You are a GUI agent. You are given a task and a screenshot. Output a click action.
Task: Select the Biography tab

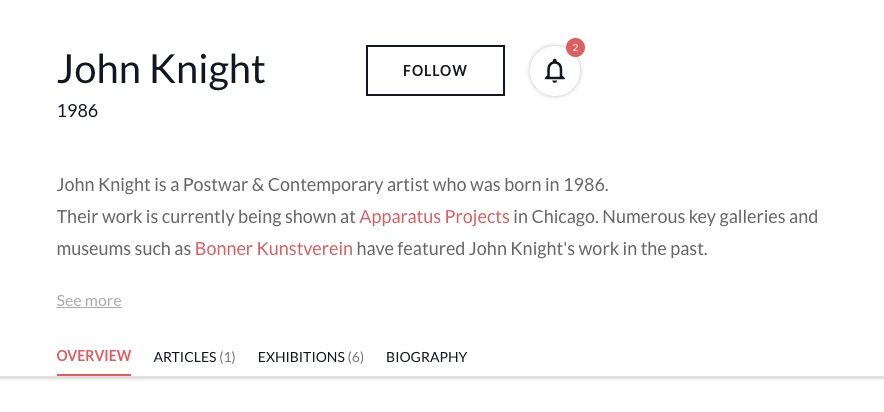[x=426, y=357]
